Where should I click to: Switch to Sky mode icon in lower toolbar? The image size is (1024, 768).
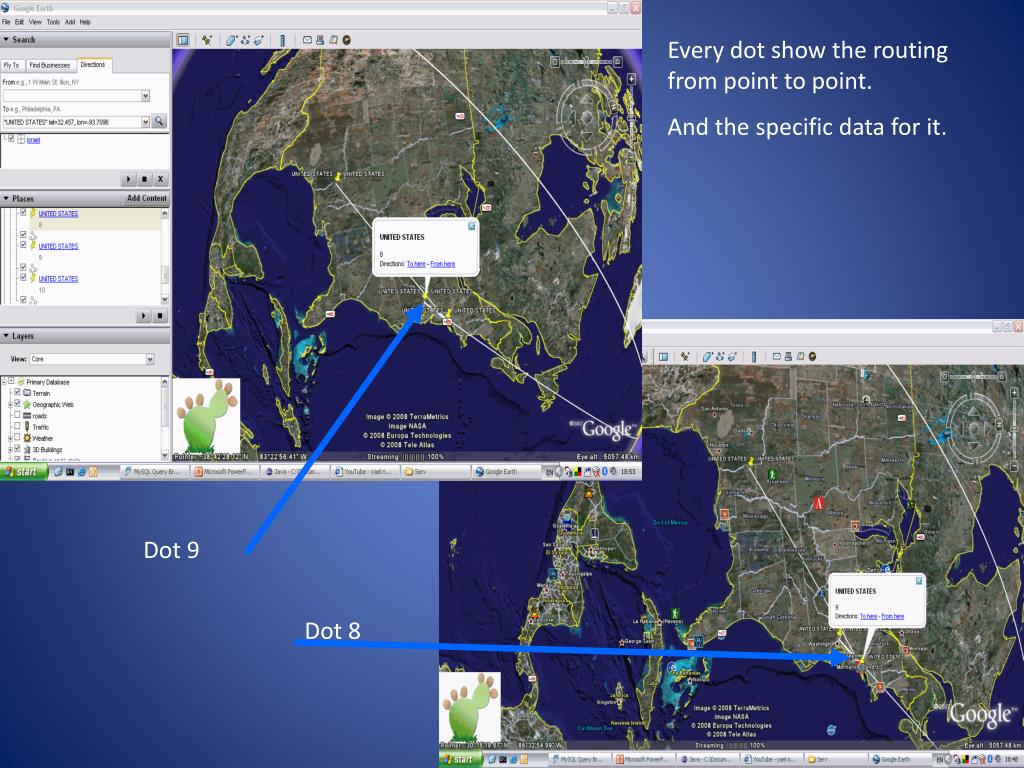[x=812, y=357]
